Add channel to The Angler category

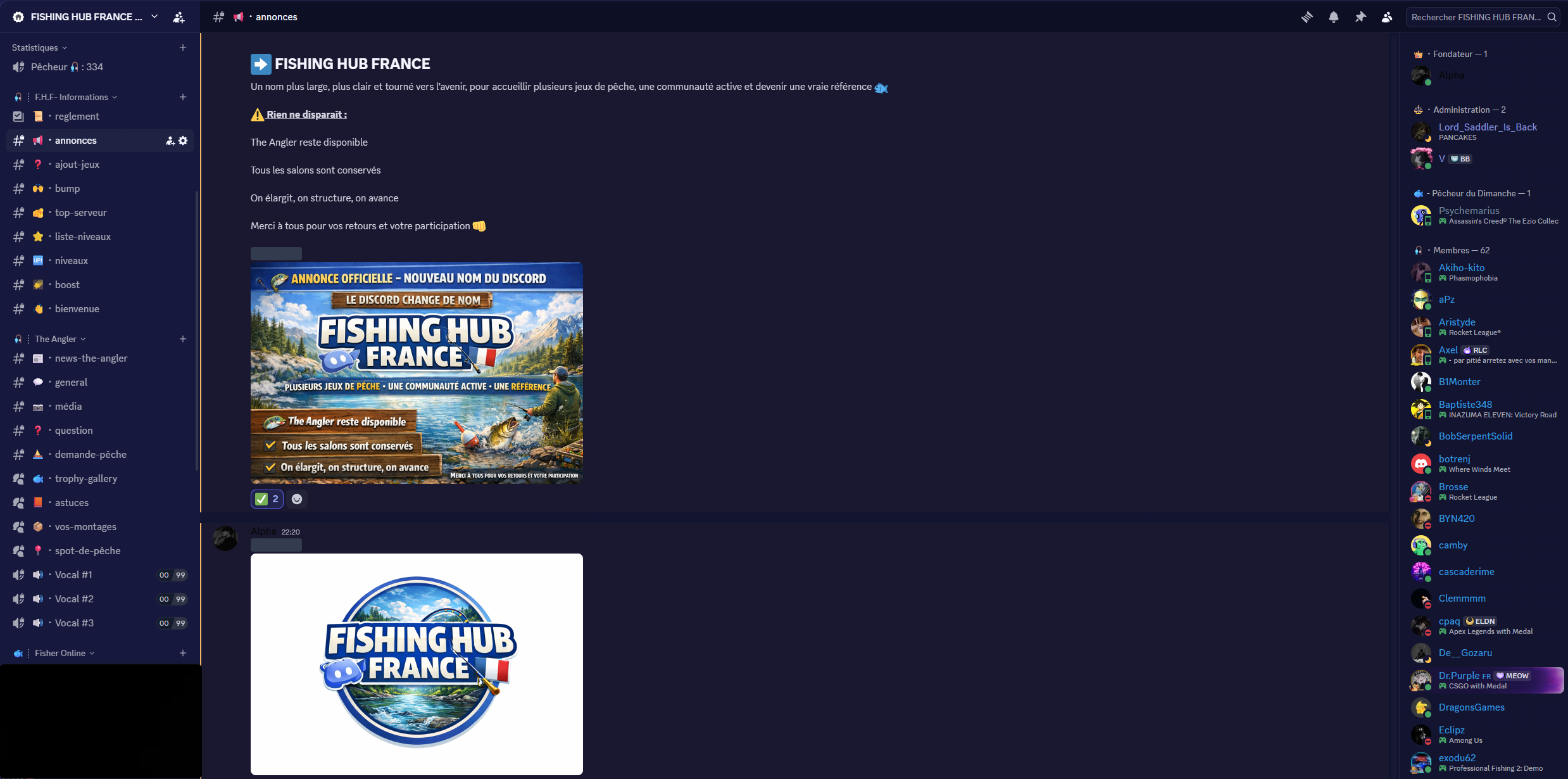(183, 339)
